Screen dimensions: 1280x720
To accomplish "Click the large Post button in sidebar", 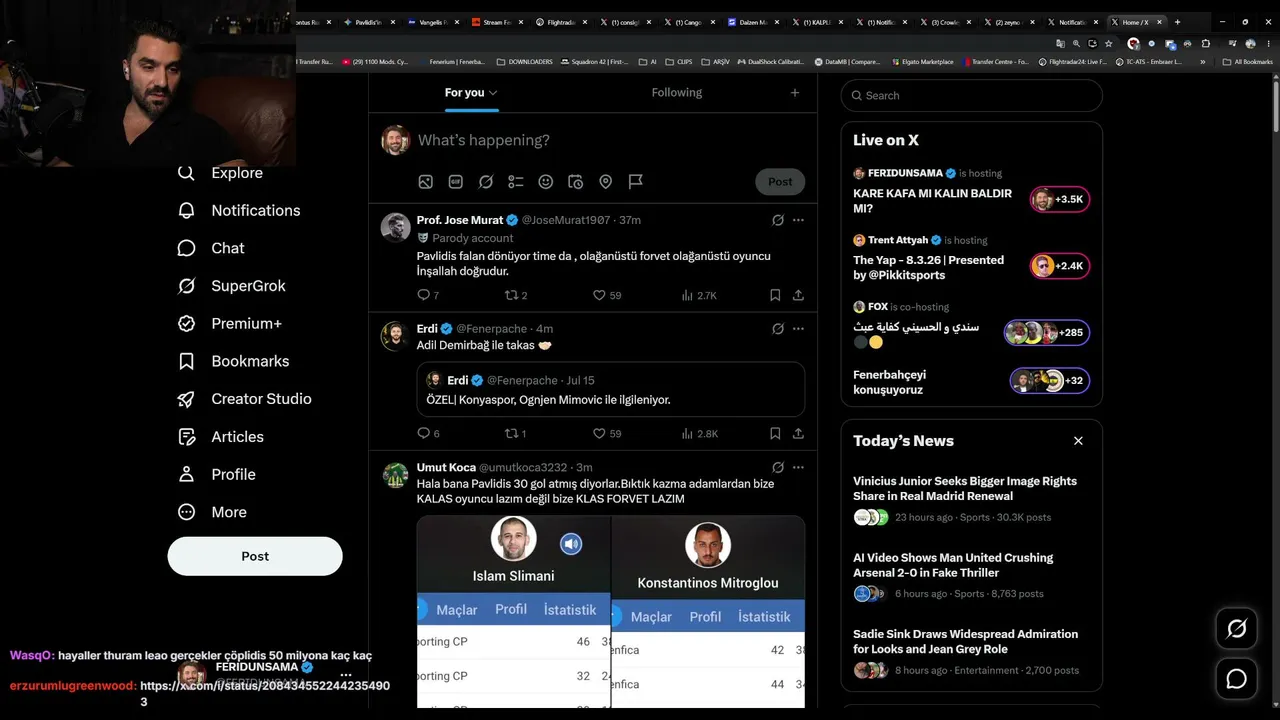I will [x=255, y=556].
